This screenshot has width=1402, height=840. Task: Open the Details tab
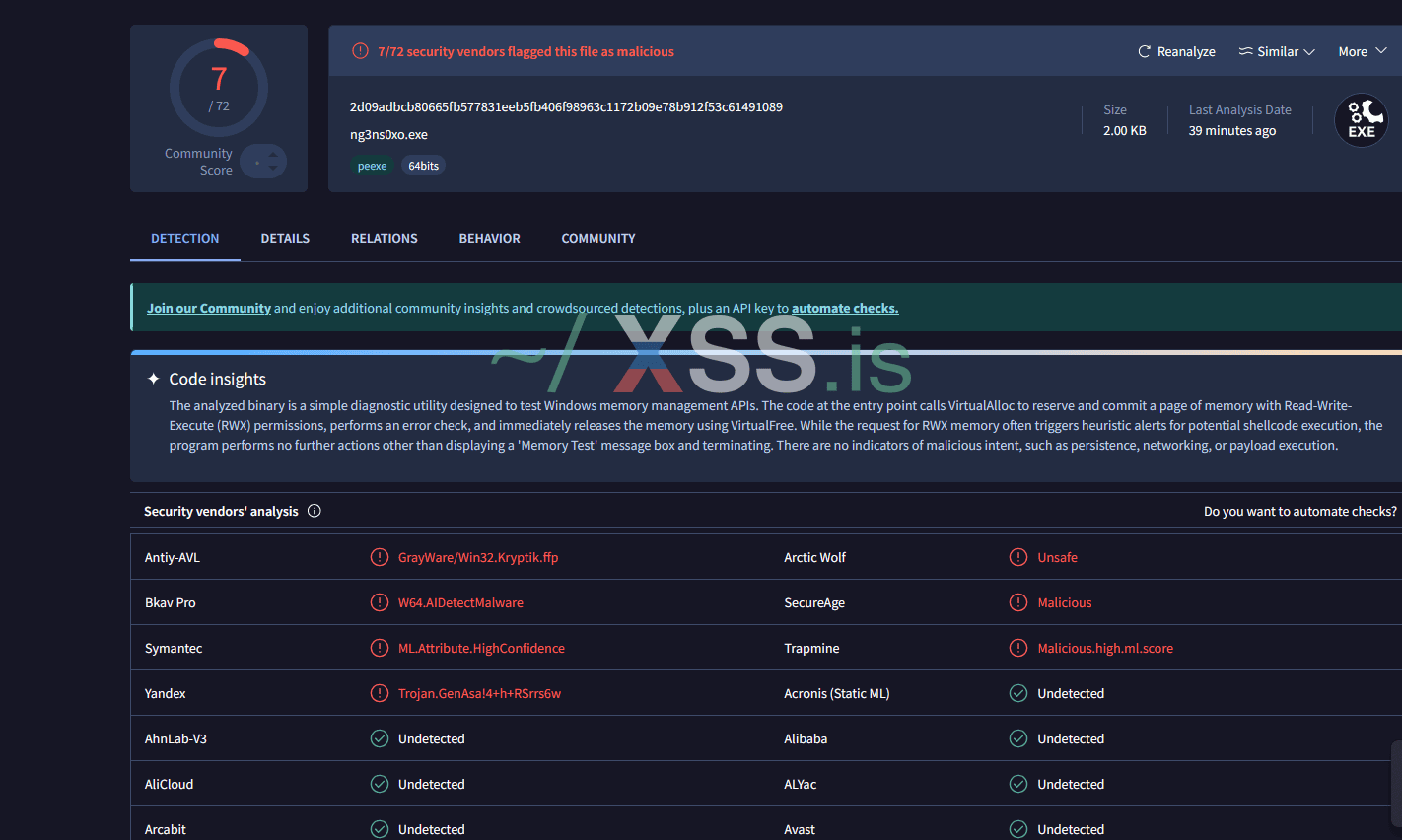[285, 238]
